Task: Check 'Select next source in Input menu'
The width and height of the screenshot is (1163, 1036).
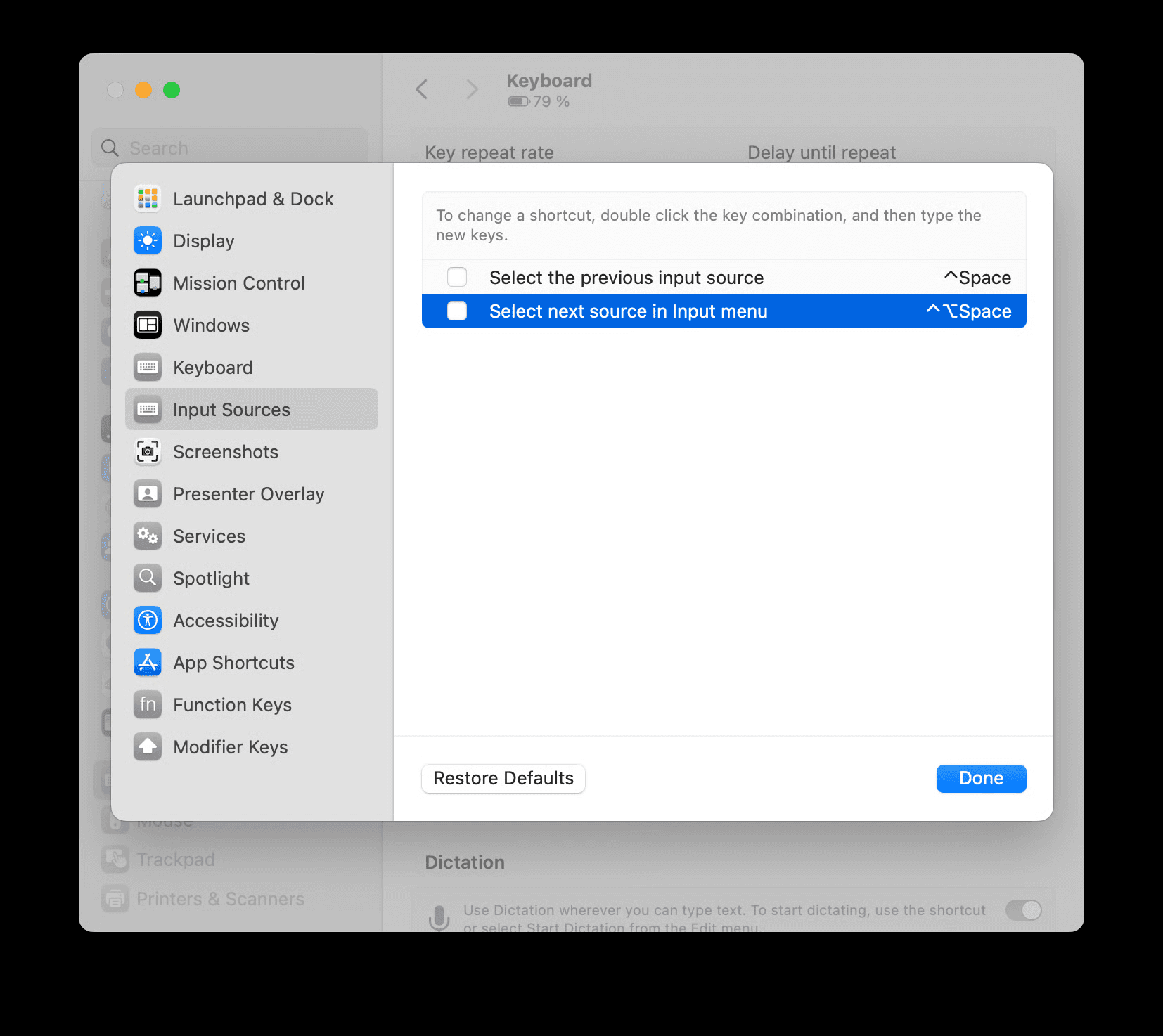Action: (x=457, y=311)
